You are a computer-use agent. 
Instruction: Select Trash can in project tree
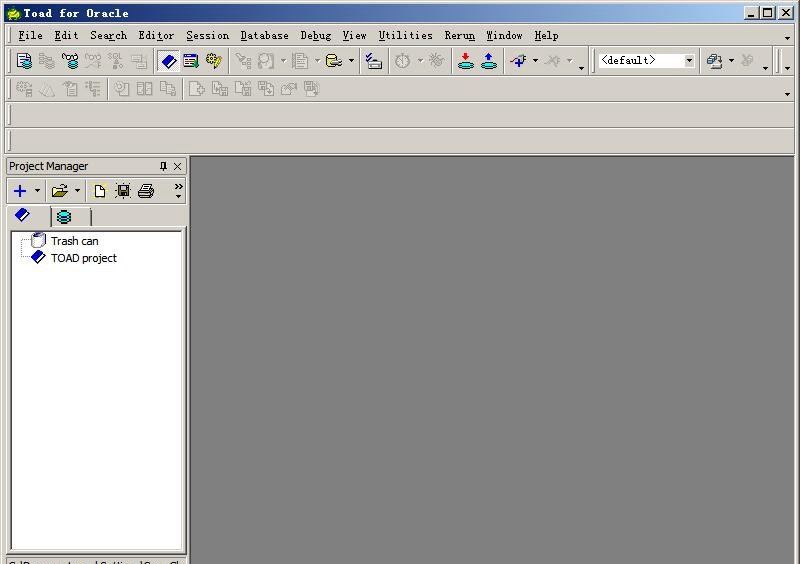(74, 241)
